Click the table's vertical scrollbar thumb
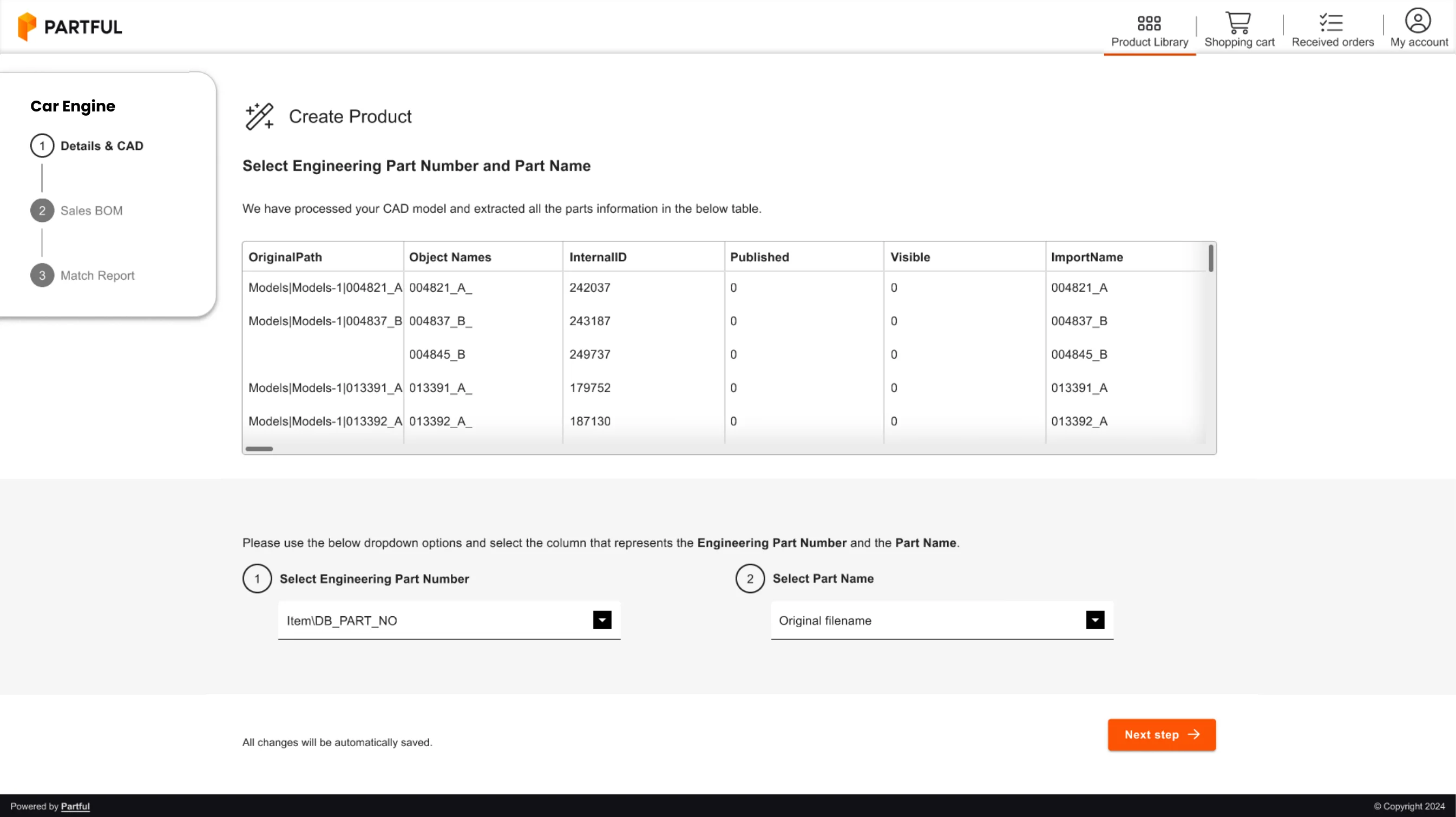The image size is (1456, 817). pyautogui.click(x=1211, y=258)
